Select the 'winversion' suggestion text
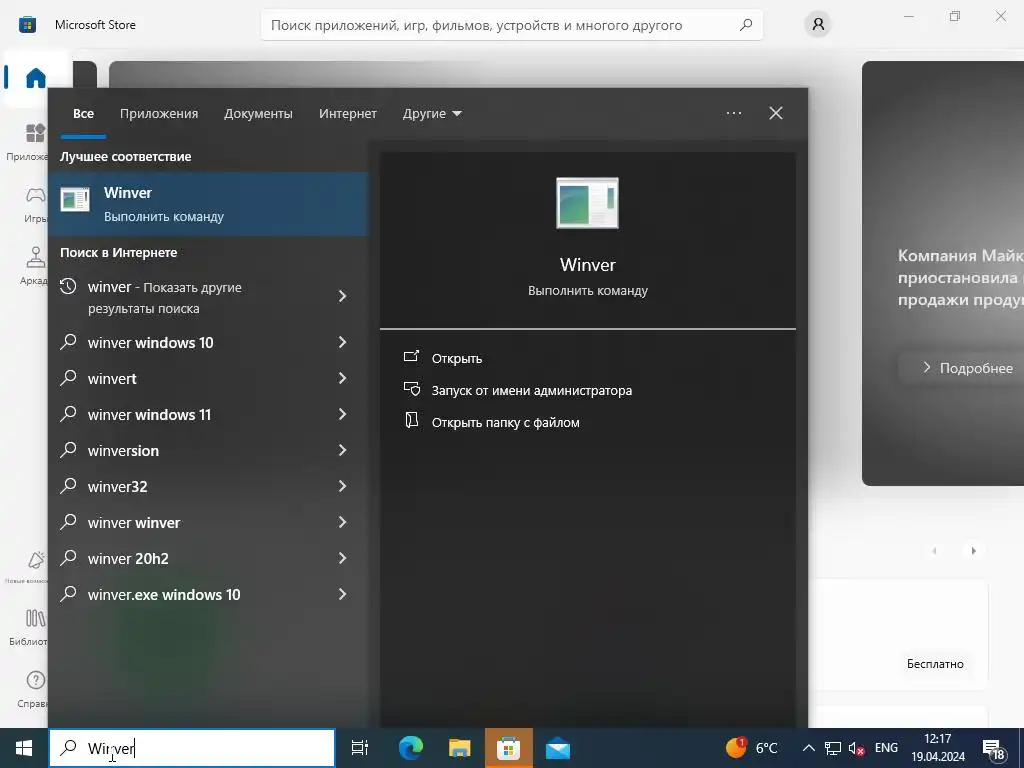This screenshot has height=768, width=1024. tap(123, 451)
